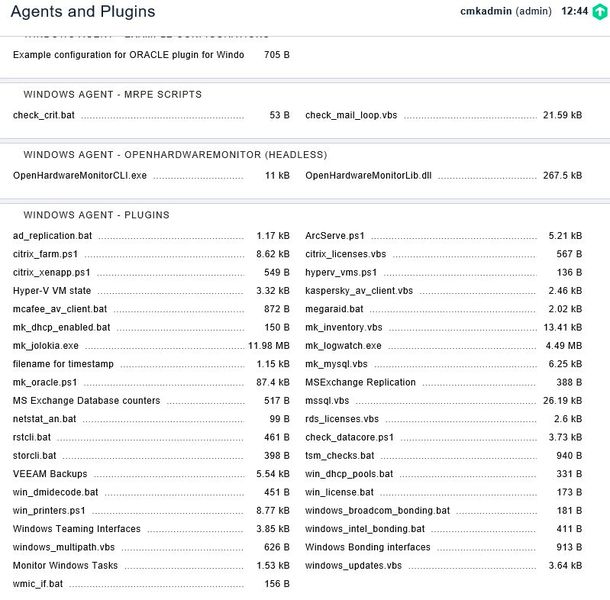Download mk_mysql.vbs plugin

click(336, 364)
